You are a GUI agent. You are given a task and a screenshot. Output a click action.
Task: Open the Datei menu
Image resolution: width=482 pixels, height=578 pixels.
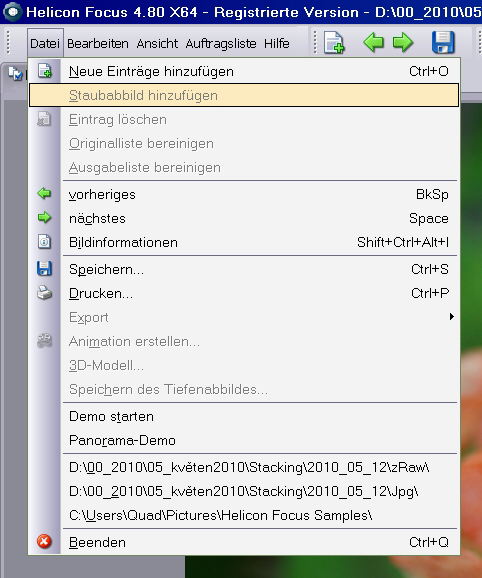[x=45, y=43]
